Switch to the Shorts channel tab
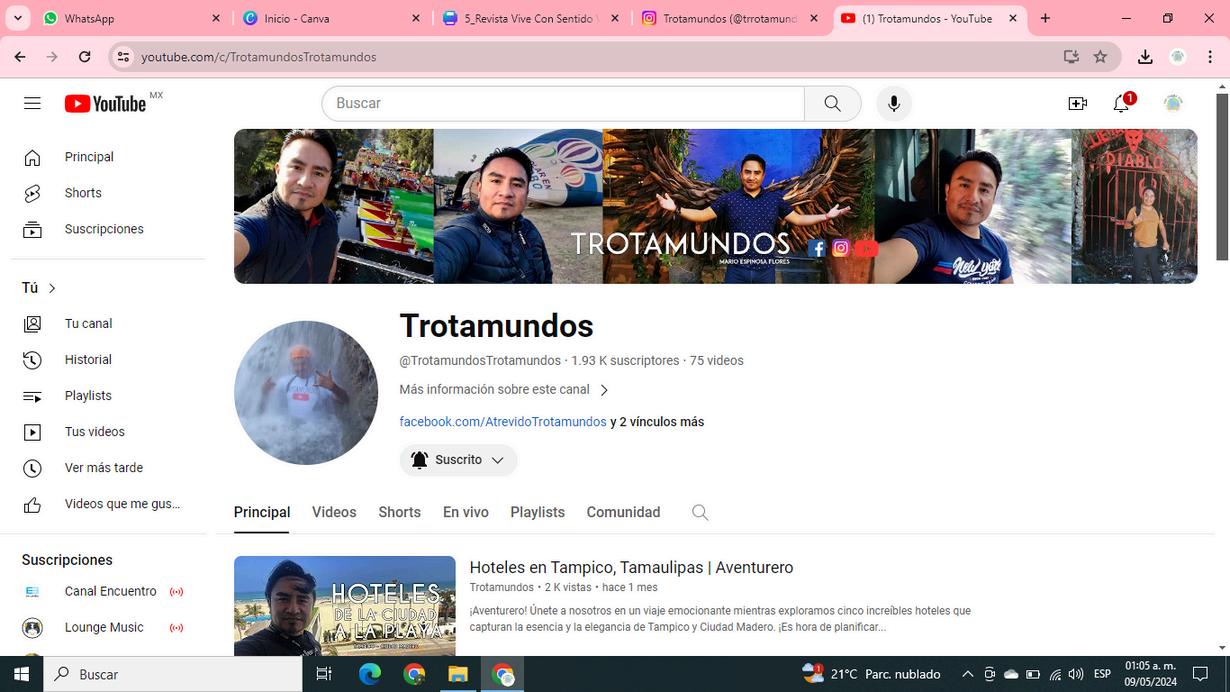Viewport: 1230px width, 692px height. coord(399,512)
